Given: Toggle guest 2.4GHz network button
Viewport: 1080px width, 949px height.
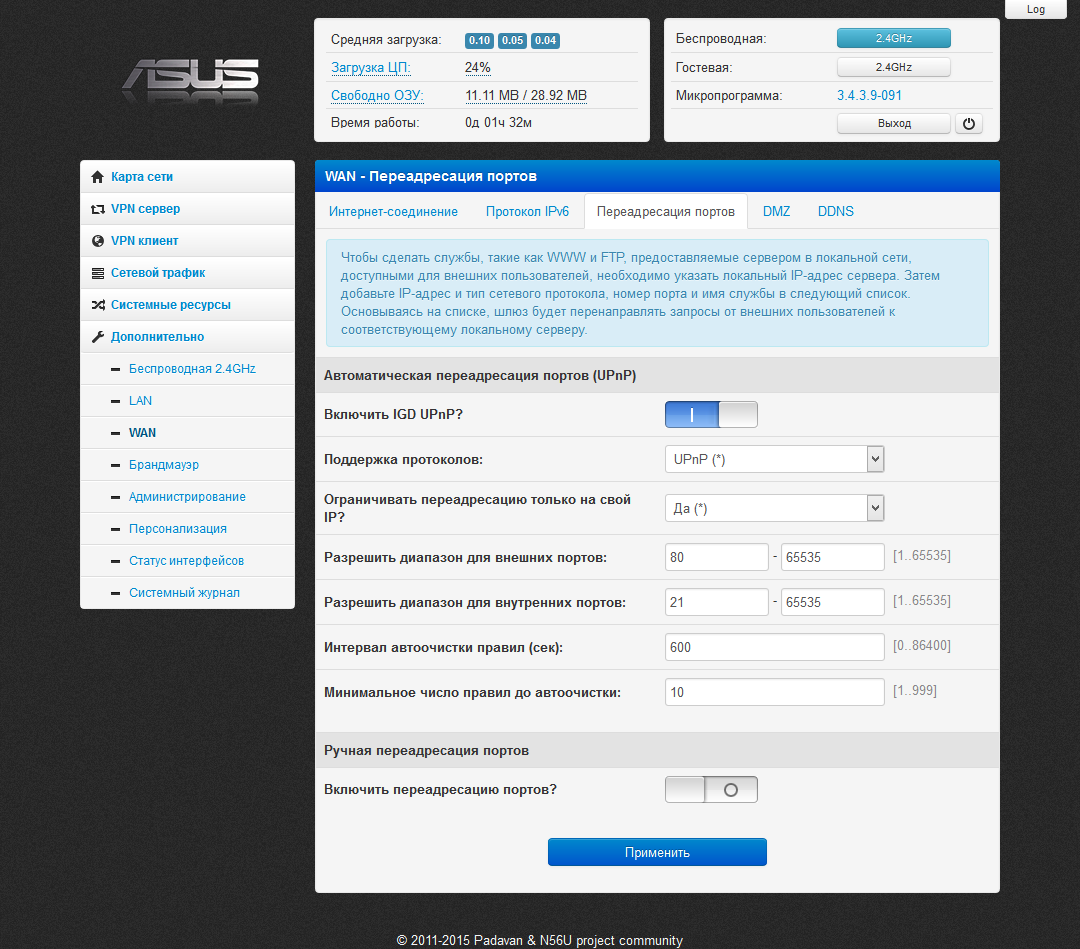Looking at the screenshot, I should pos(893,67).
